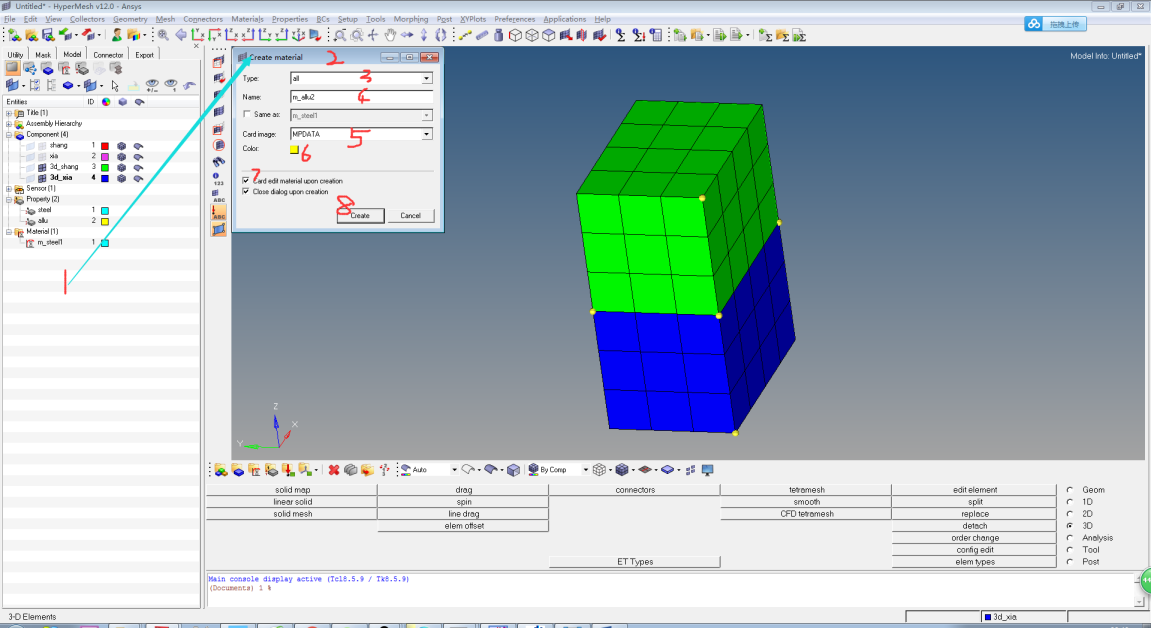The width and height of the screenshot is (1151, 628).
Task: Open the Card image dropdown
Action: pos(426,134)
